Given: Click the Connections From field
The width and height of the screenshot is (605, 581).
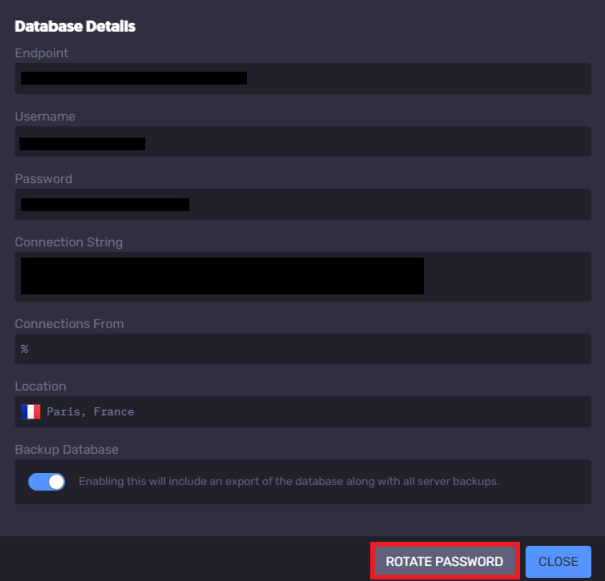Looking at the screenshot, I should point(302,349).
